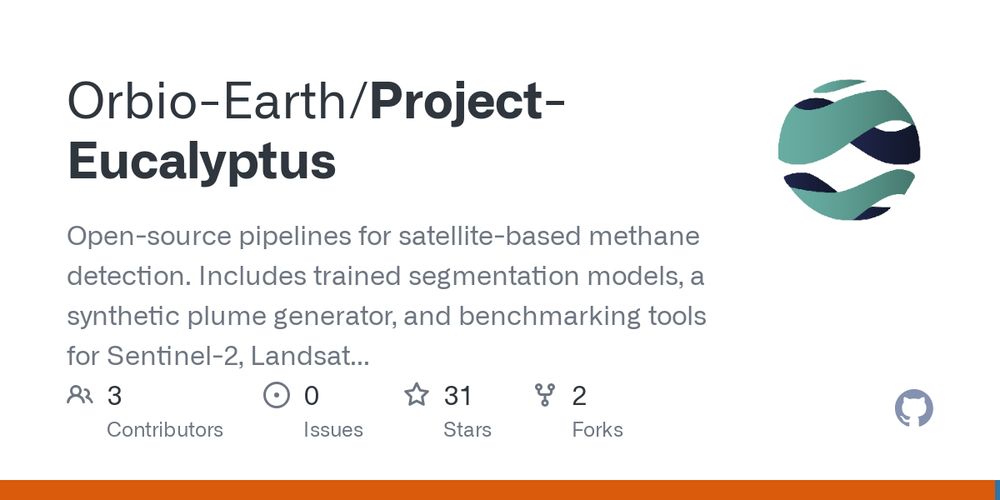Click the orange language bar

[497, 490]
